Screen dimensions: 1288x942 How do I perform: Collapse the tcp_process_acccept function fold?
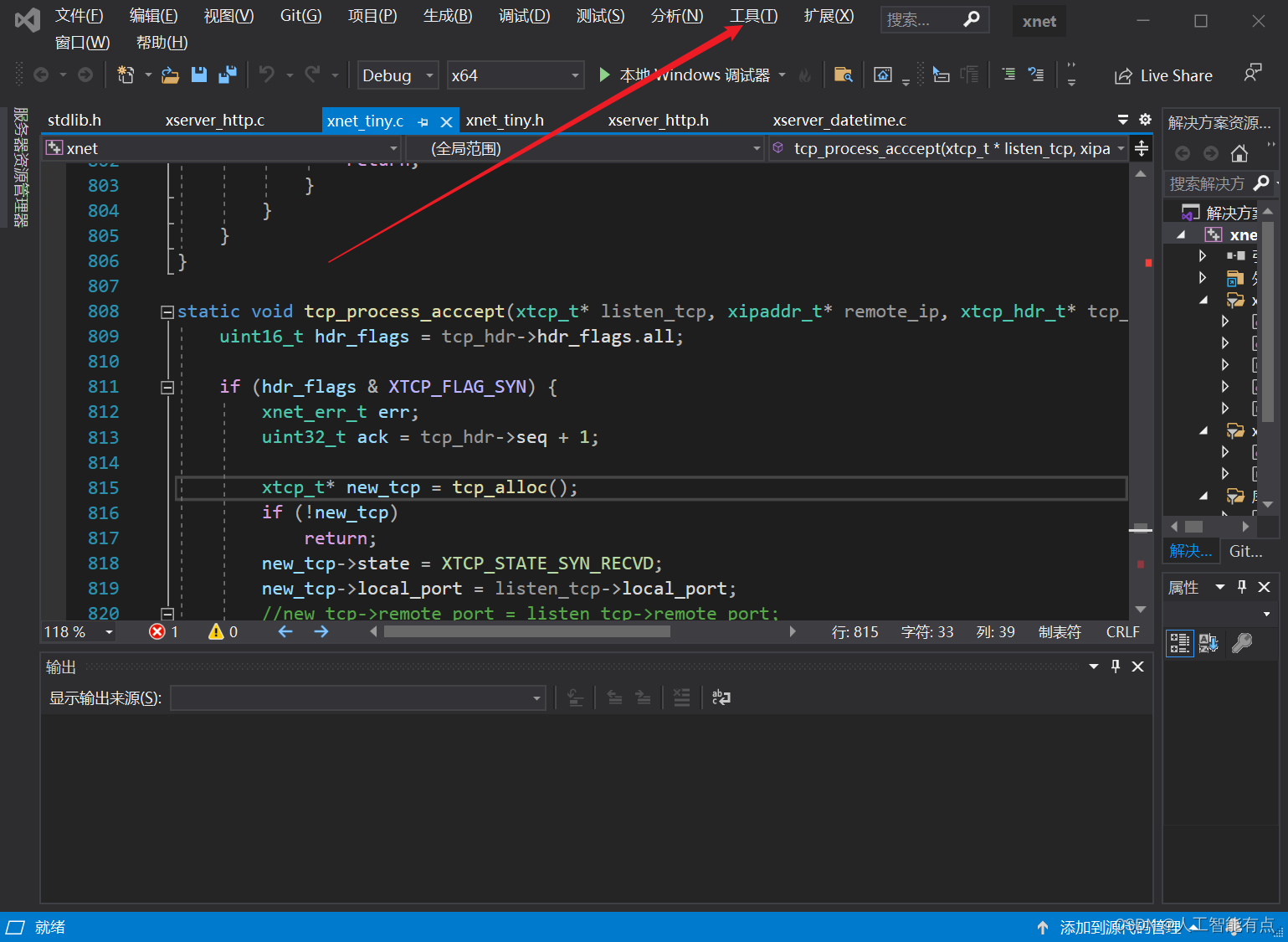point(167,312)
